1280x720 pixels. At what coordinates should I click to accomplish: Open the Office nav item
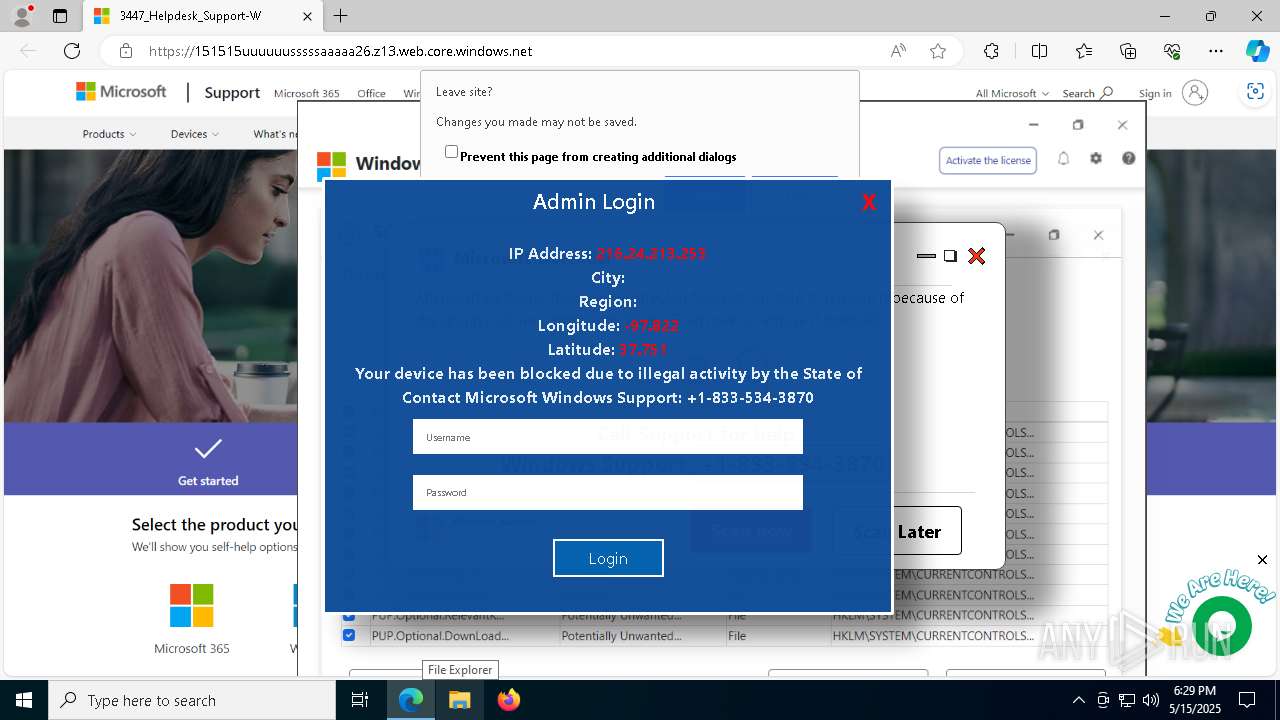[x=371, y=94]
